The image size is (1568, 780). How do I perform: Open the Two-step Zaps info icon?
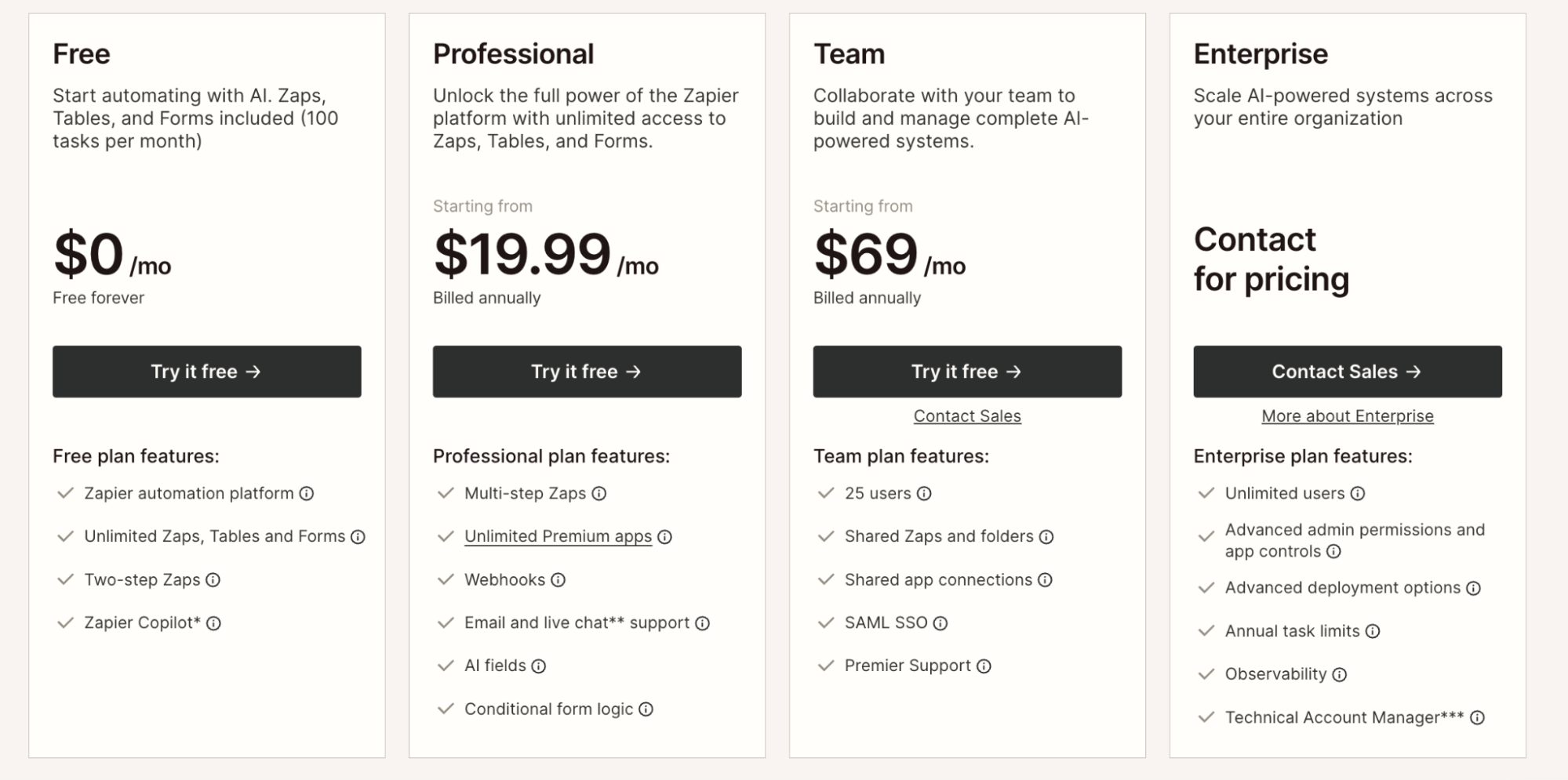[213, 580]
